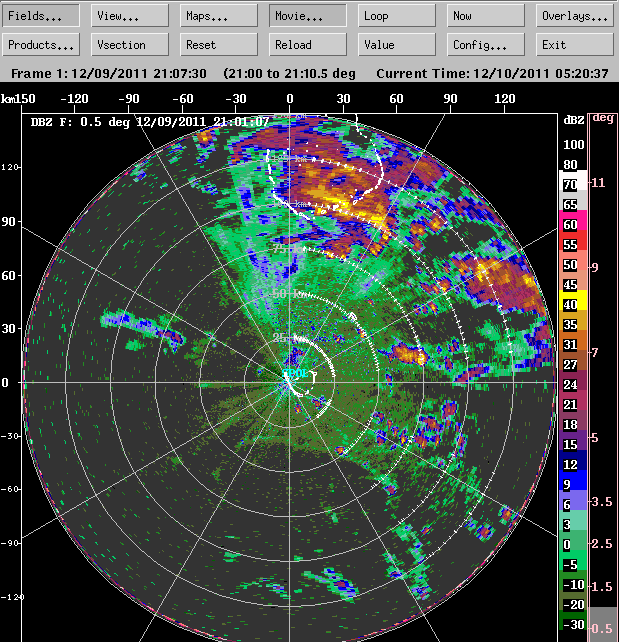Viewport: 619px width, 642px height.
Task: Select the 18 dBZ color swatch
Action: pos(573,420)
